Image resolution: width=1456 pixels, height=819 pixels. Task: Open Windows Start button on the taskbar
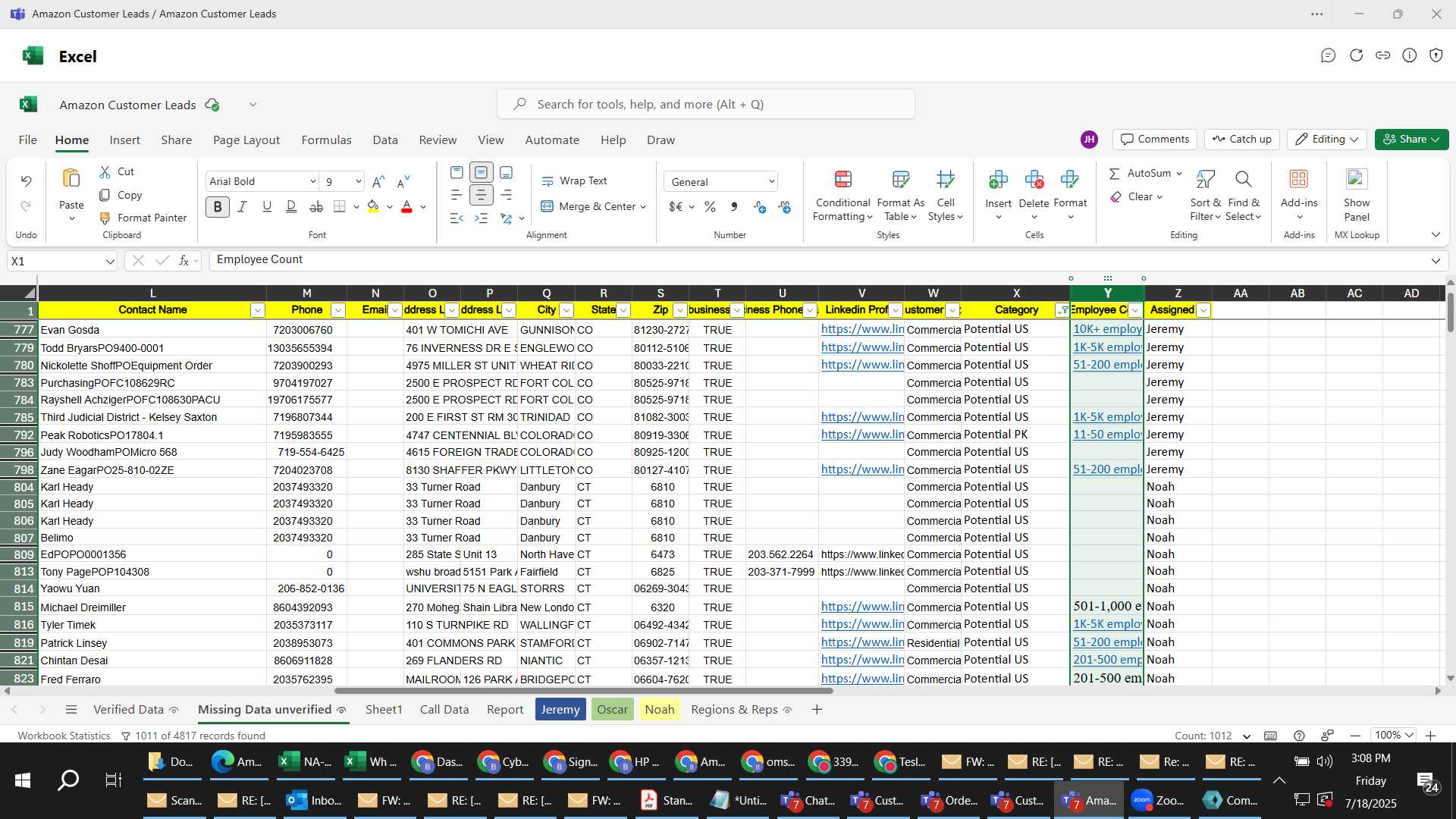coord(23,780)
